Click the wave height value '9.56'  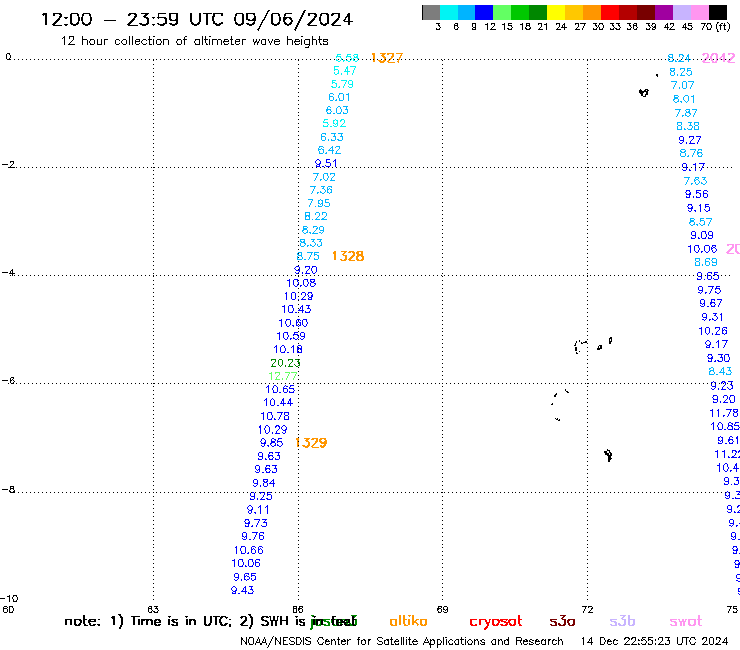click(697, 194)
